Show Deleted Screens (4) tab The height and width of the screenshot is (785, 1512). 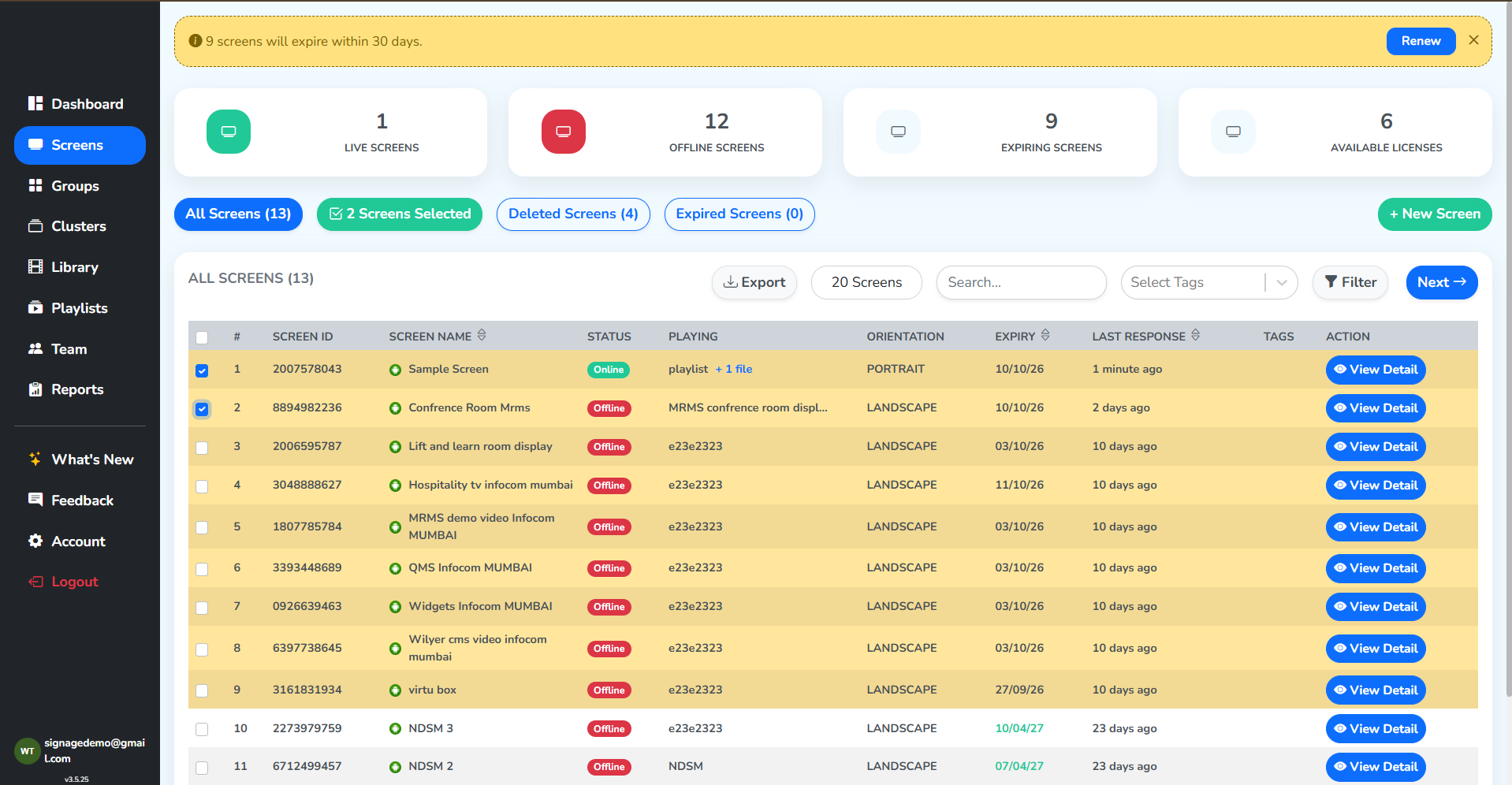tap(573, 214)
